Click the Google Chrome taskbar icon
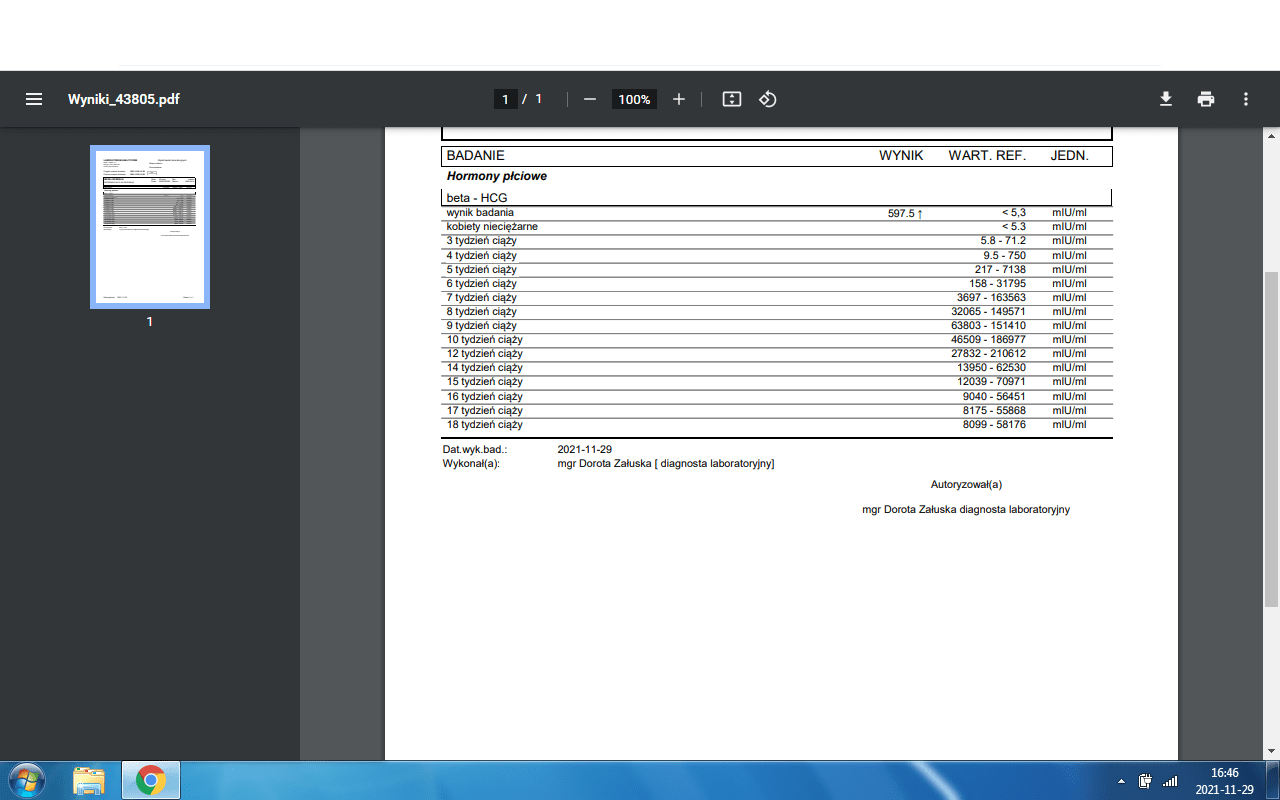1280x800 pixels. [151, 780]
